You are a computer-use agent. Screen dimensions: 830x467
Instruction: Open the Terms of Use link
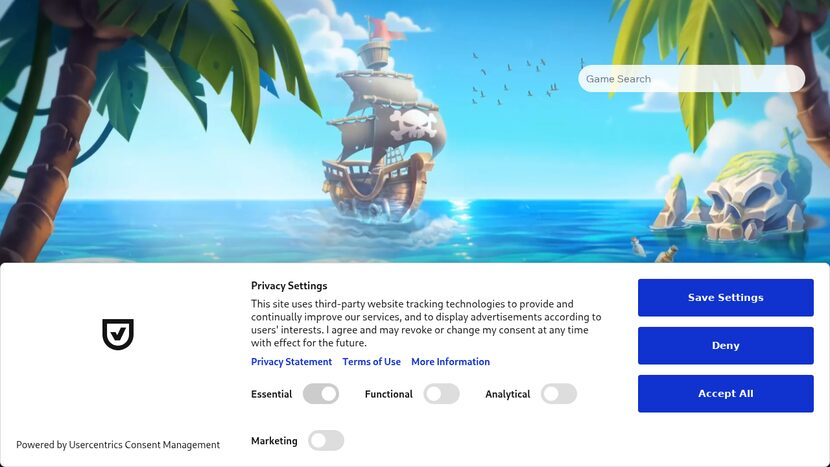coord(372,362)
